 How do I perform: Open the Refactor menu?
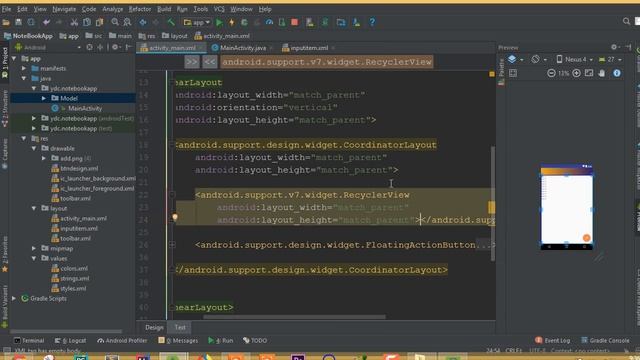(x=140, y=9)
